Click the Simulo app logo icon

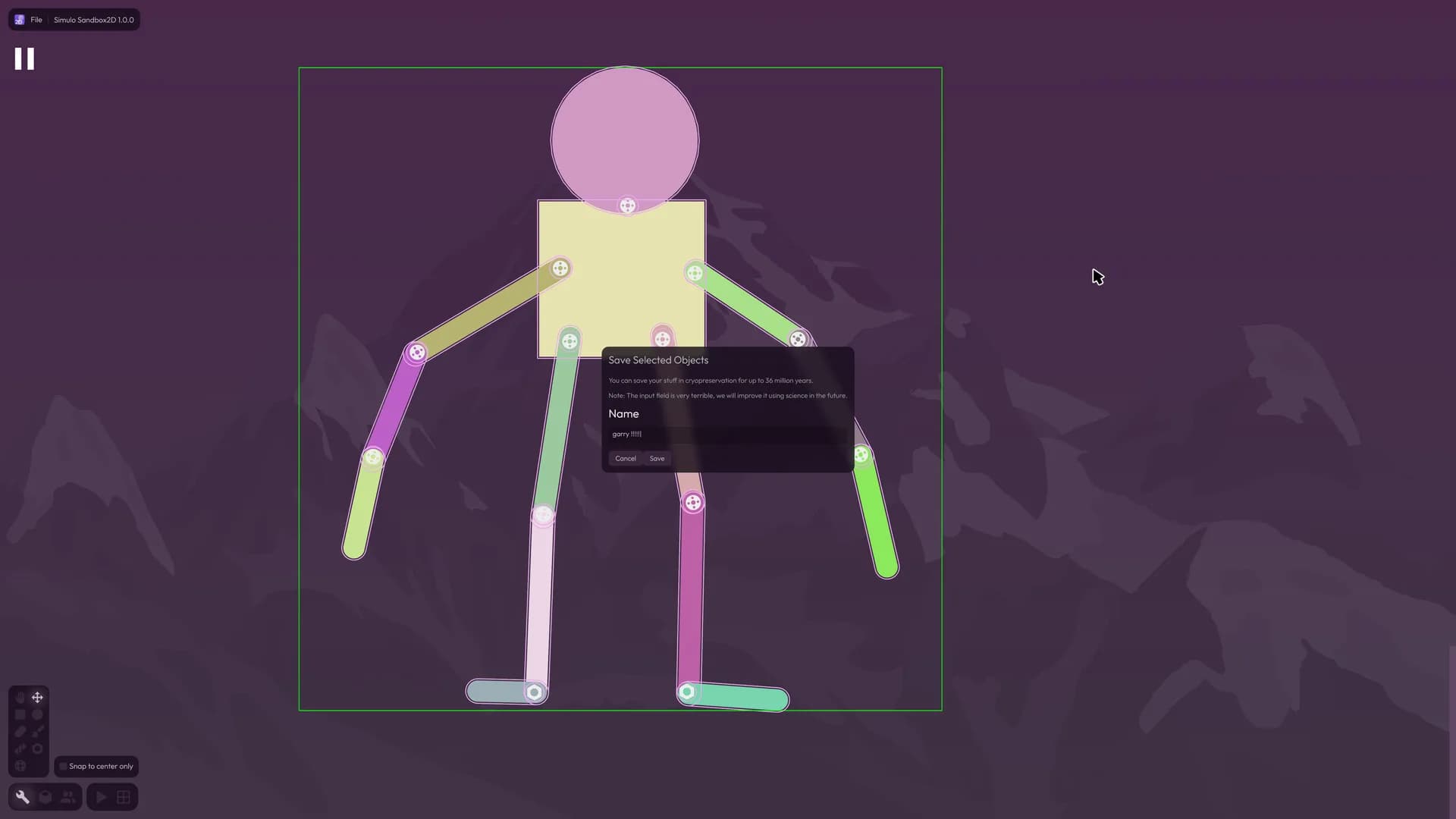(x=20, y=20)
